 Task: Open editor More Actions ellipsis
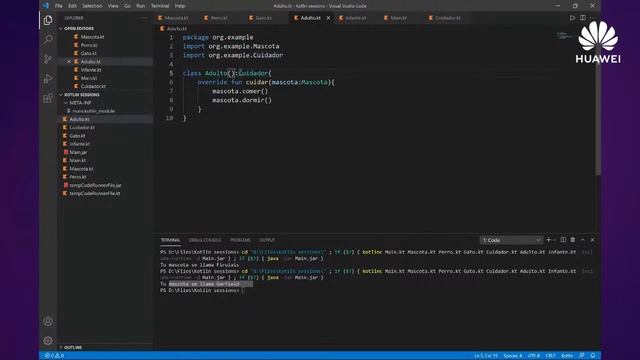pyautogui.click(x=592, y=18)
